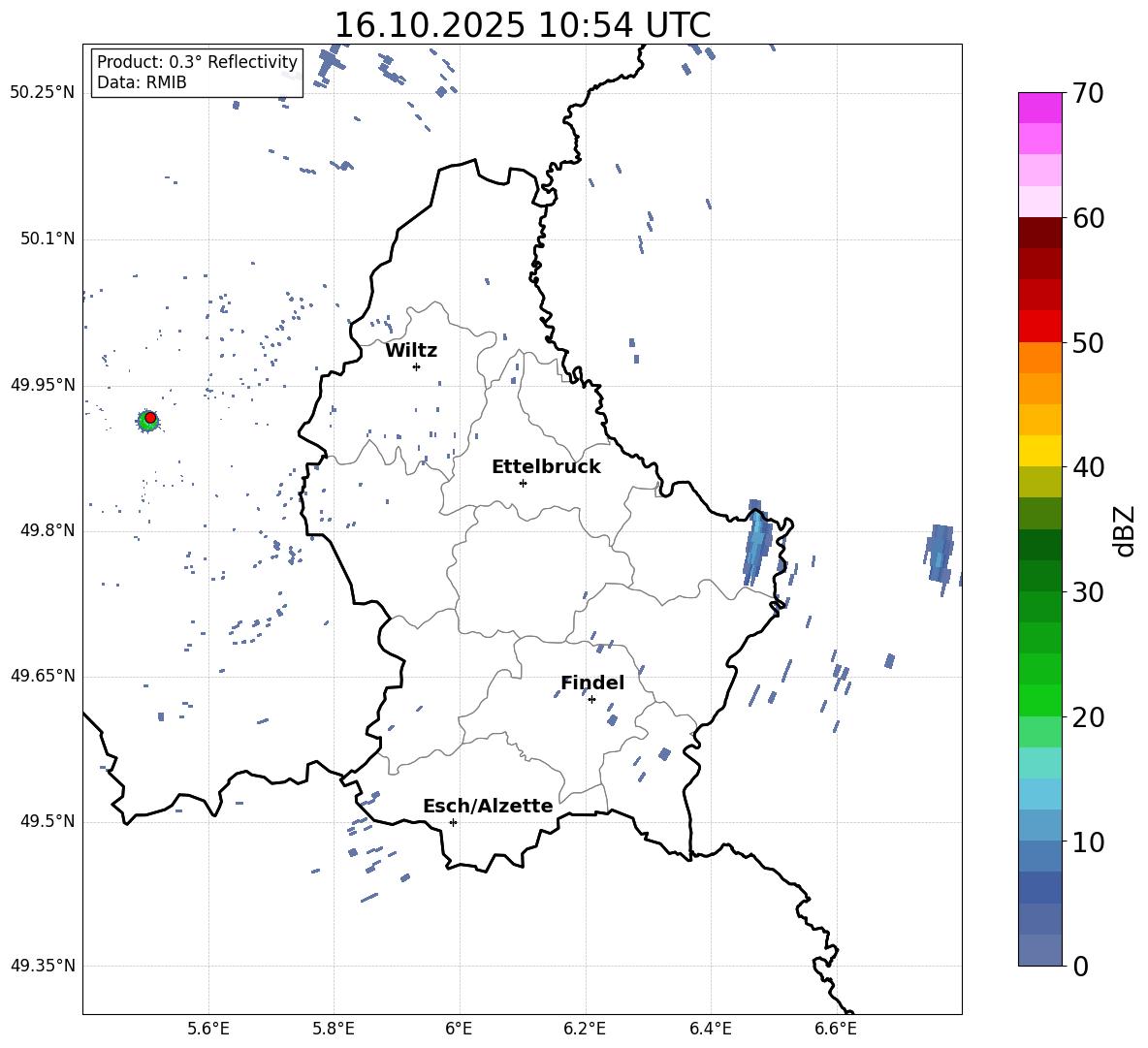The height and width of the screenshot is (1048, 1148).
Task: Click the colorbar tick label 0
Action: coord(1081,966)
